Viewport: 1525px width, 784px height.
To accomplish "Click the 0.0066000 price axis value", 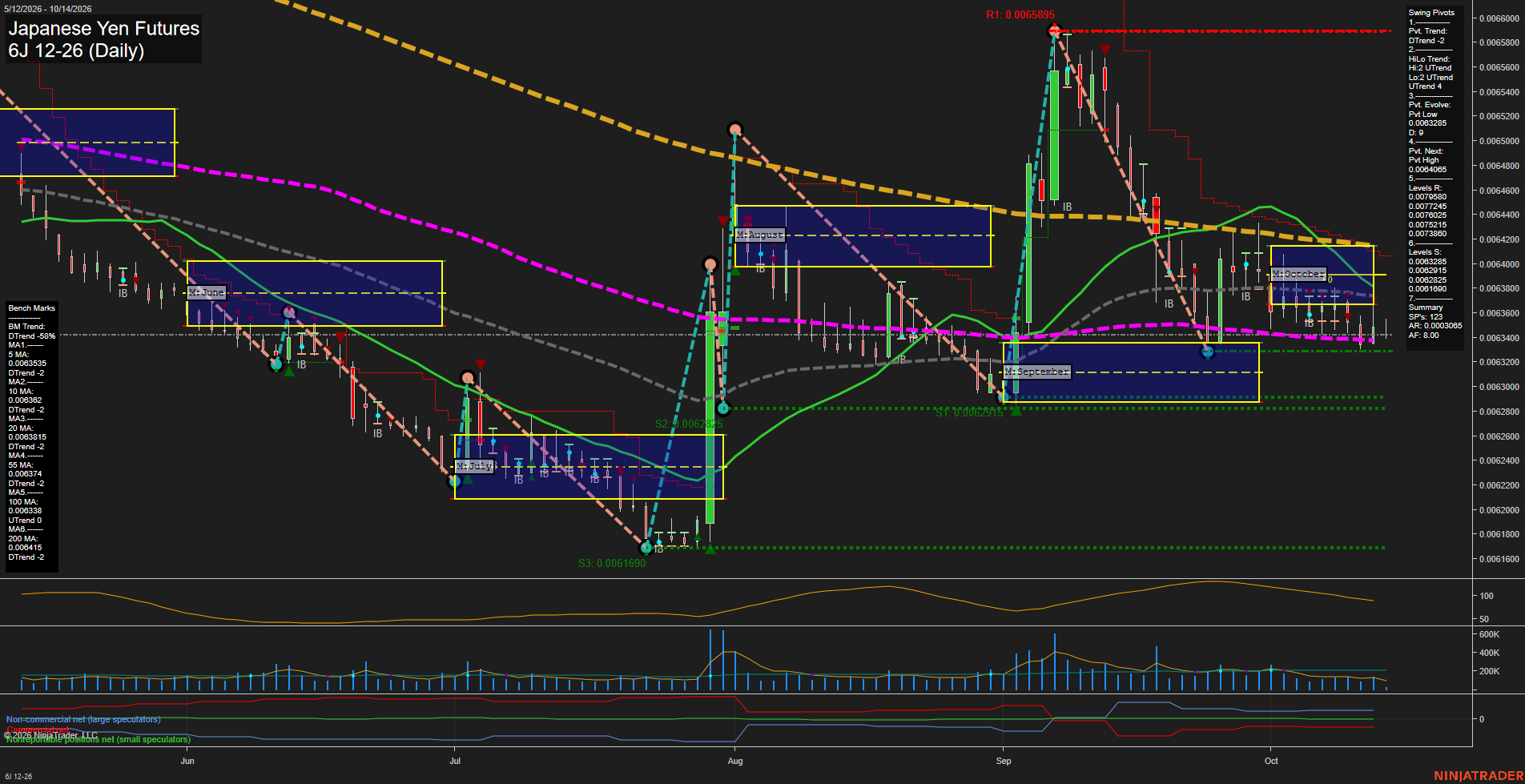I will (1499, 18).
